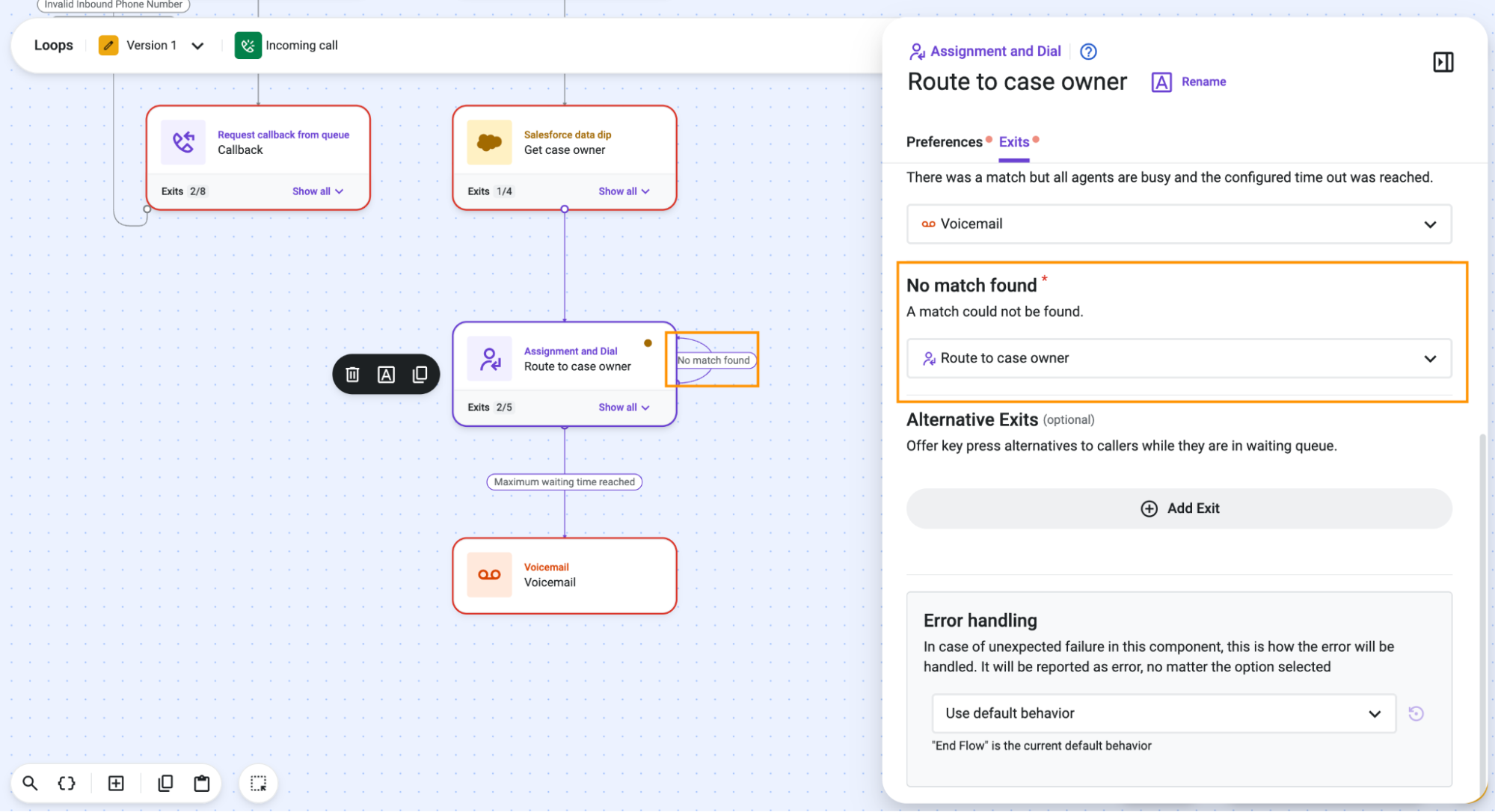Screen dimensions: 1495x812
Task: Collapse the side panel with the panel icon
Action: tap(1443, 62)
